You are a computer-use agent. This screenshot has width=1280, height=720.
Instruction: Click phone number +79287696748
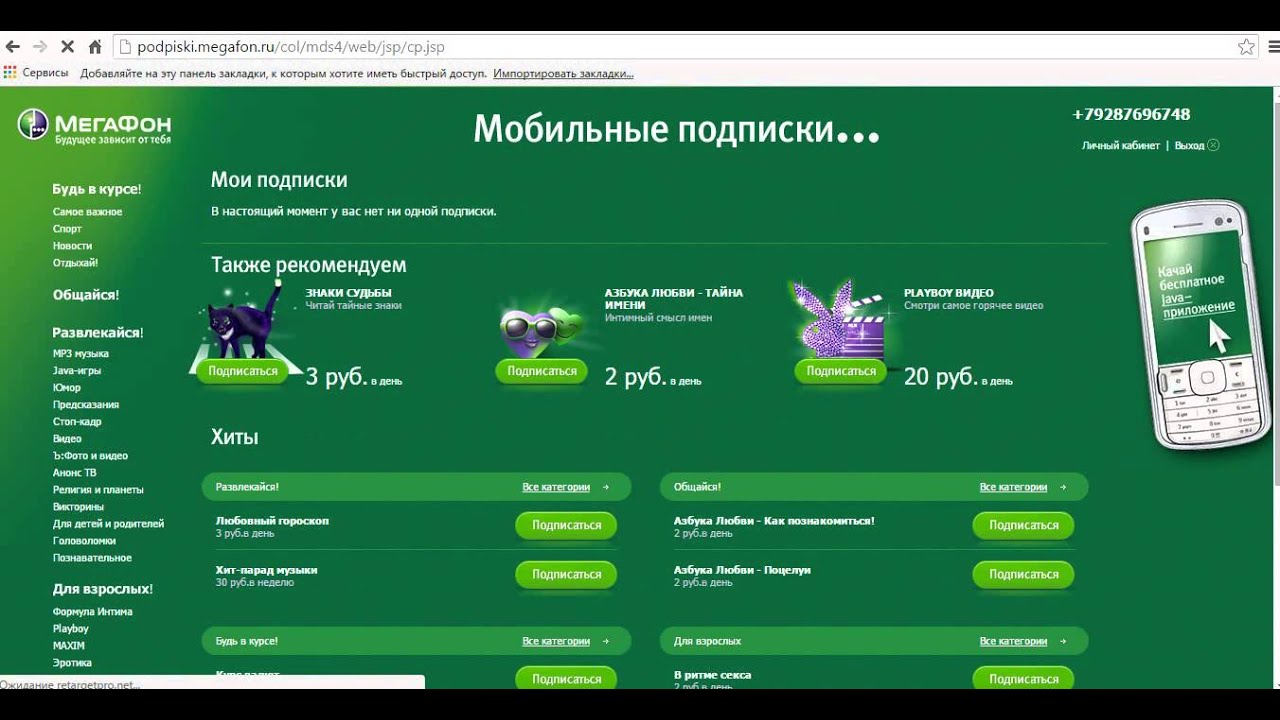pyautogui.click(x=1131, y=114)
